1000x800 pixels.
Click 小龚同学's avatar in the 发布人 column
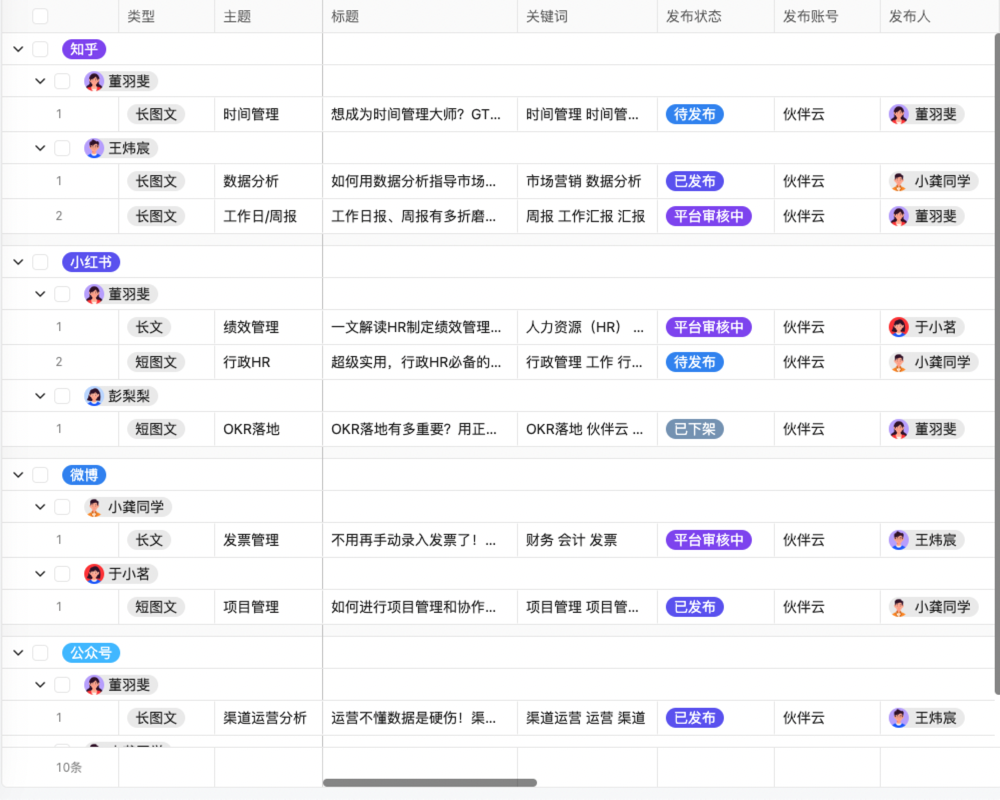(898, 181)
